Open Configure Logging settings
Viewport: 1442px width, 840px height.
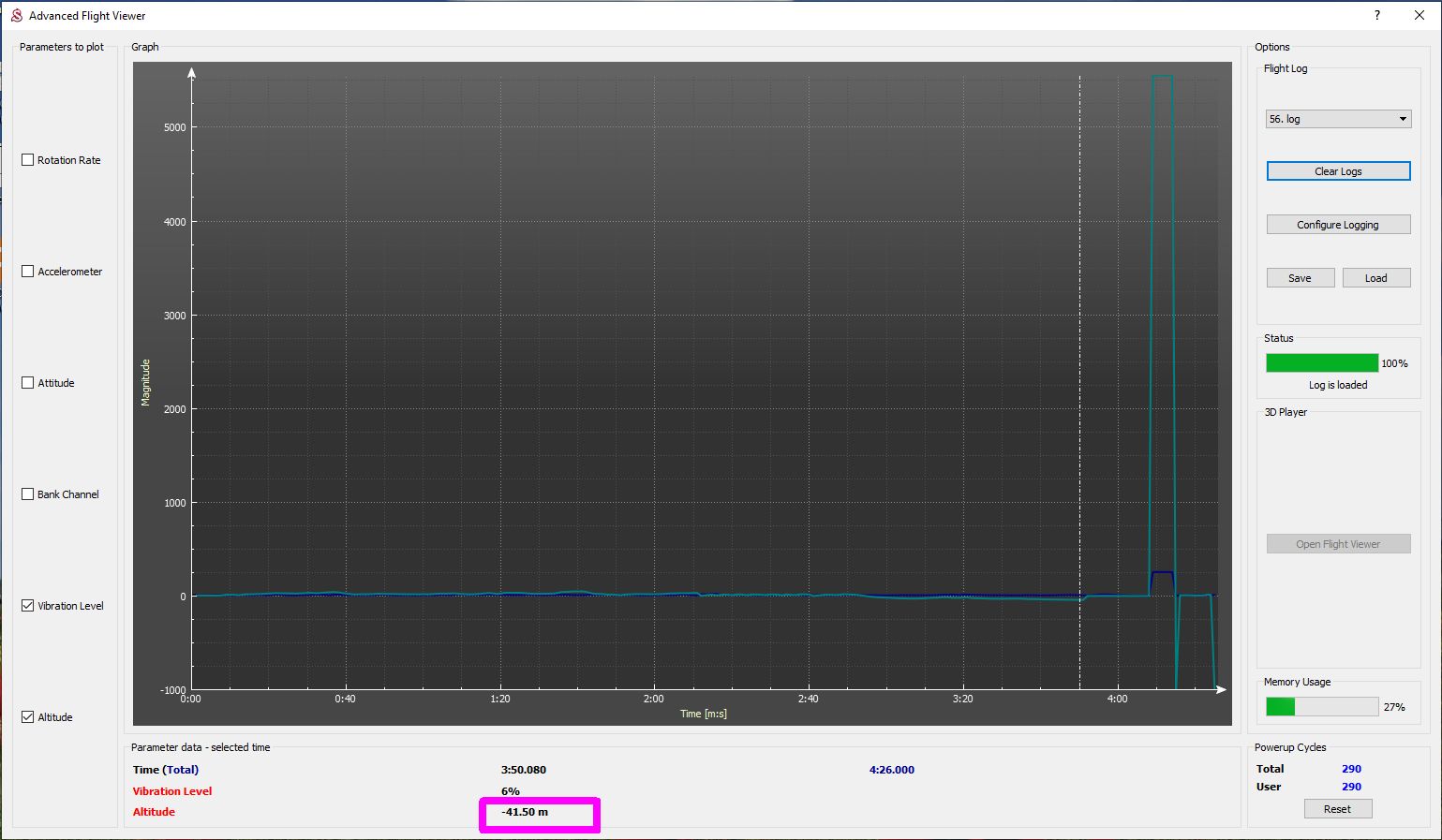[x=1337, y=225]
